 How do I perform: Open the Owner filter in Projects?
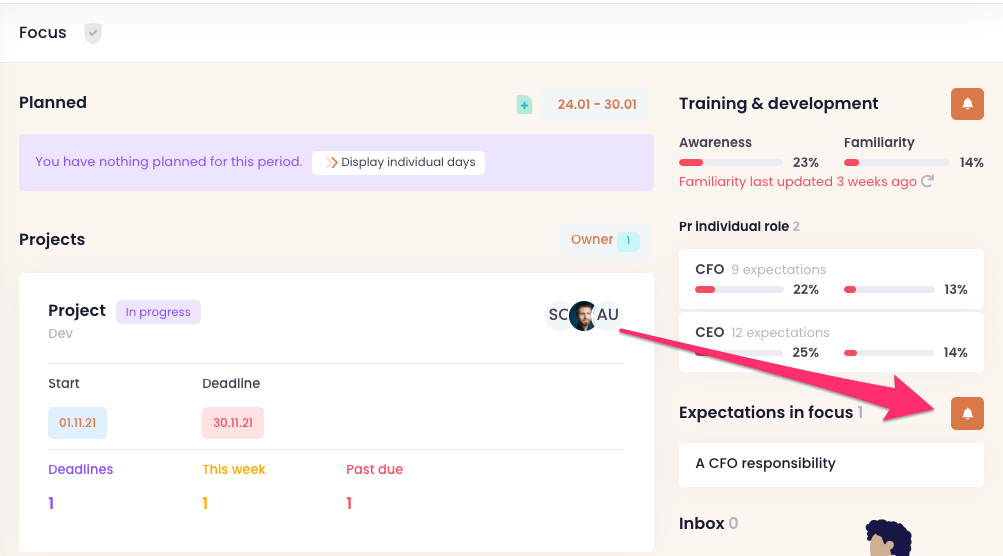coord(604,240)
